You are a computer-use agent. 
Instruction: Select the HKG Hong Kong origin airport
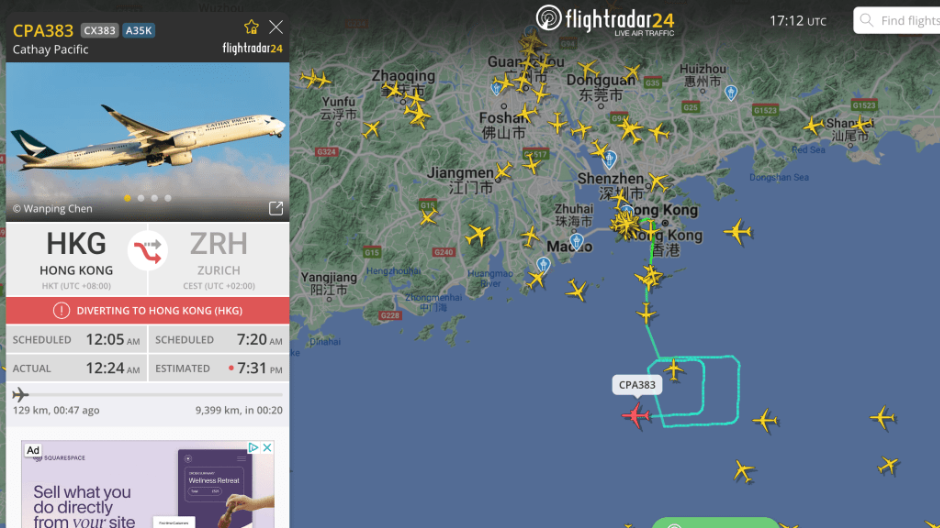pos(76,259)
